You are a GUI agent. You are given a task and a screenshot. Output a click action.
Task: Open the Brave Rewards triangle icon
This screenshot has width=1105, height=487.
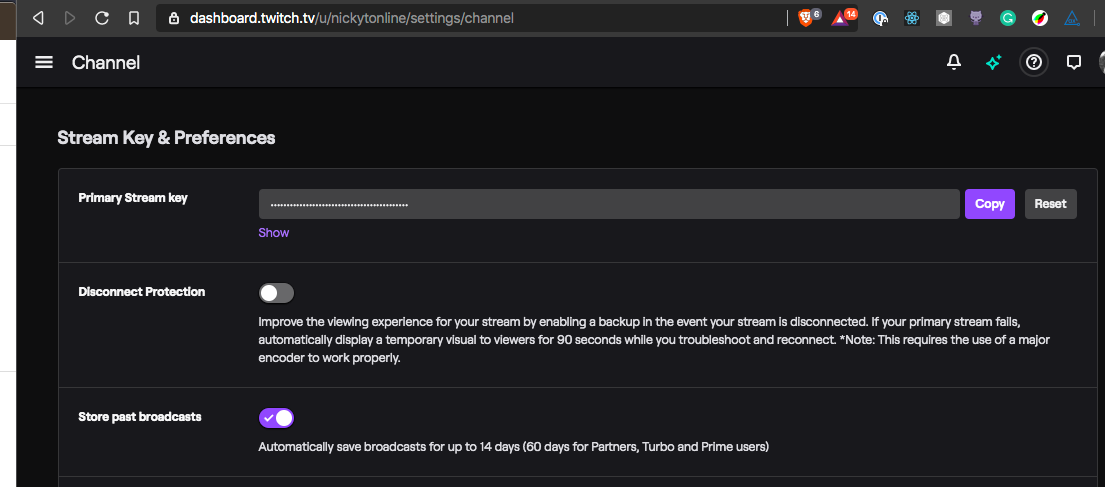pos(841,18)
